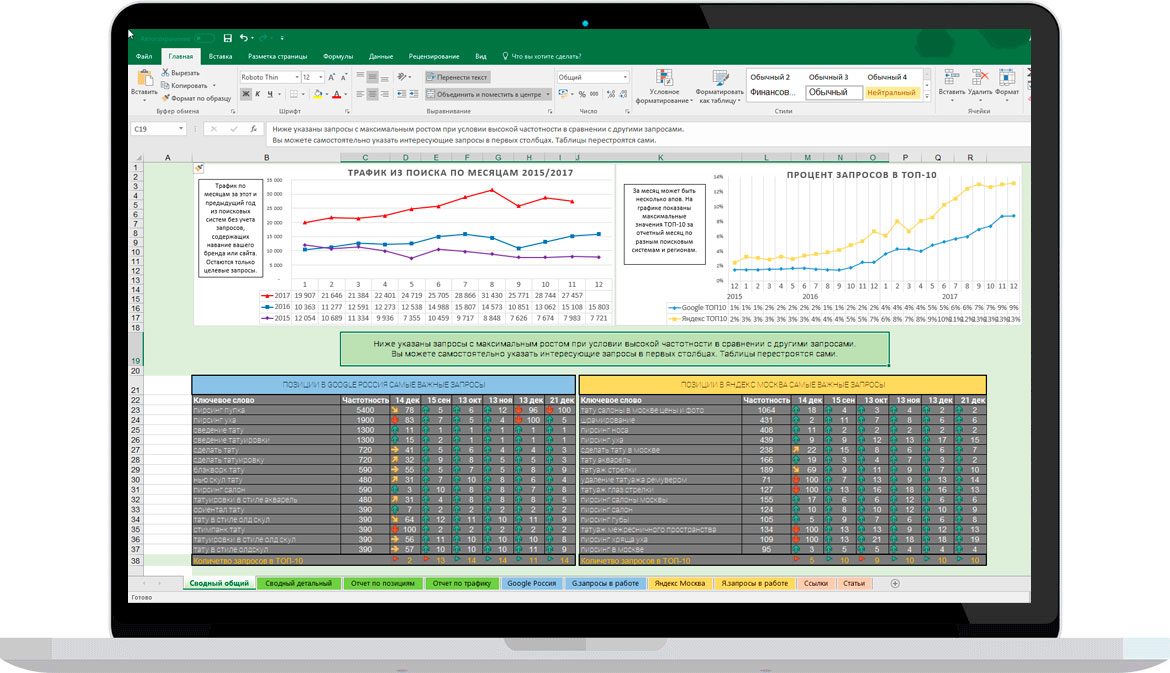
Task: Switch to the Google Россия sheet tab
Action: (x=531, y=583)
